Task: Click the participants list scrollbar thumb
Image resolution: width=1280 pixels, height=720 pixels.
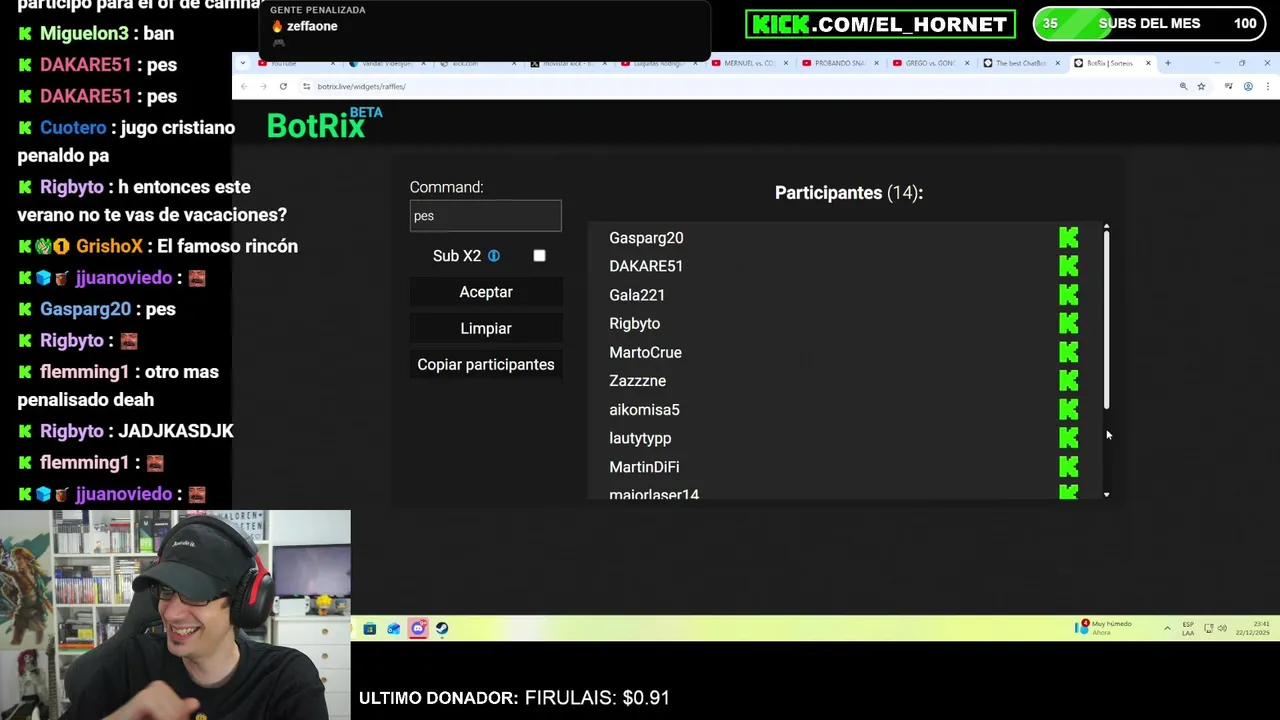Action: [x=1106, y=320]
